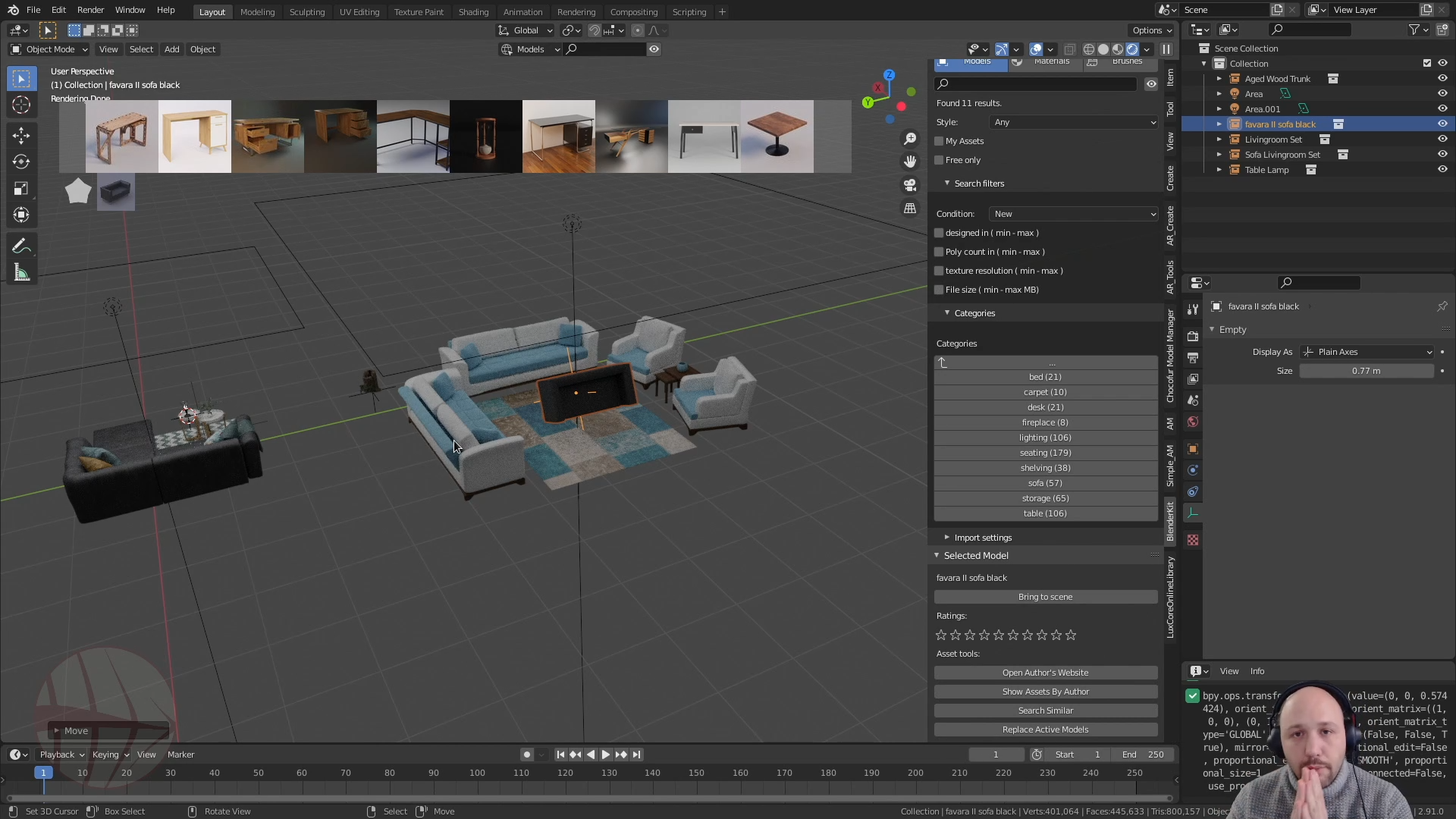1456x819 pixels.
Task: Adjust the empty Size field slider
Action: [x=1366, y=371]
